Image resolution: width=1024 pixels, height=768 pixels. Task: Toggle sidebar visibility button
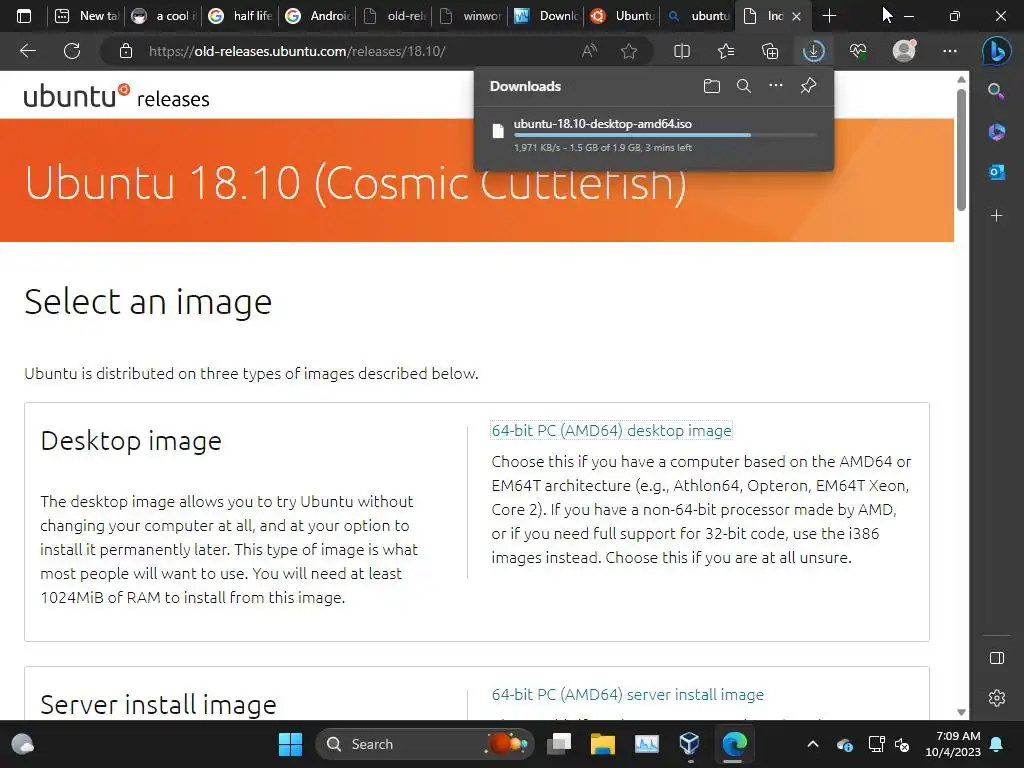(997, 658)
